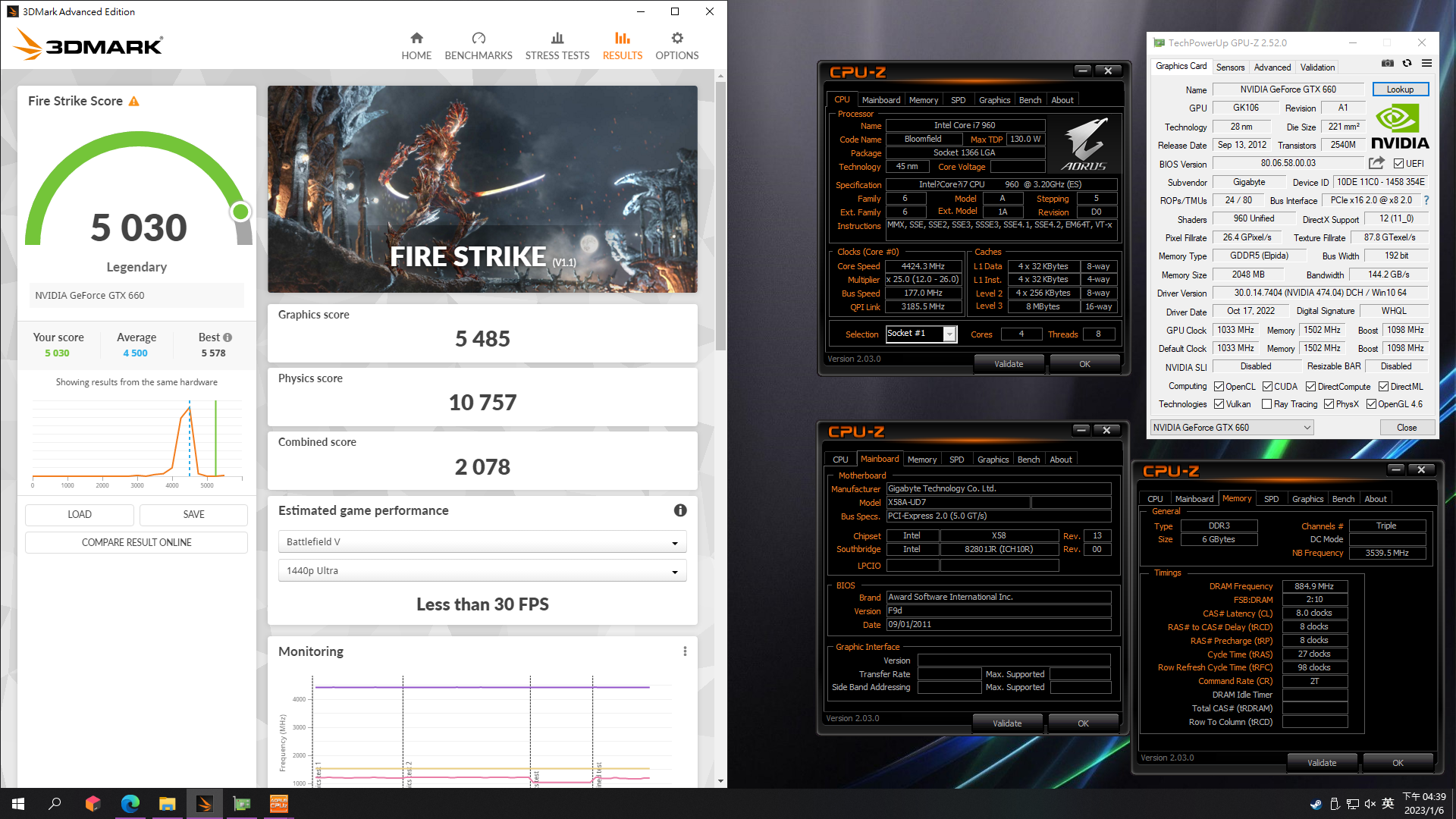Open the OPTIONS gear icon
The height and width of the screenshot is (819, 1456).
[x=677, y=38]
